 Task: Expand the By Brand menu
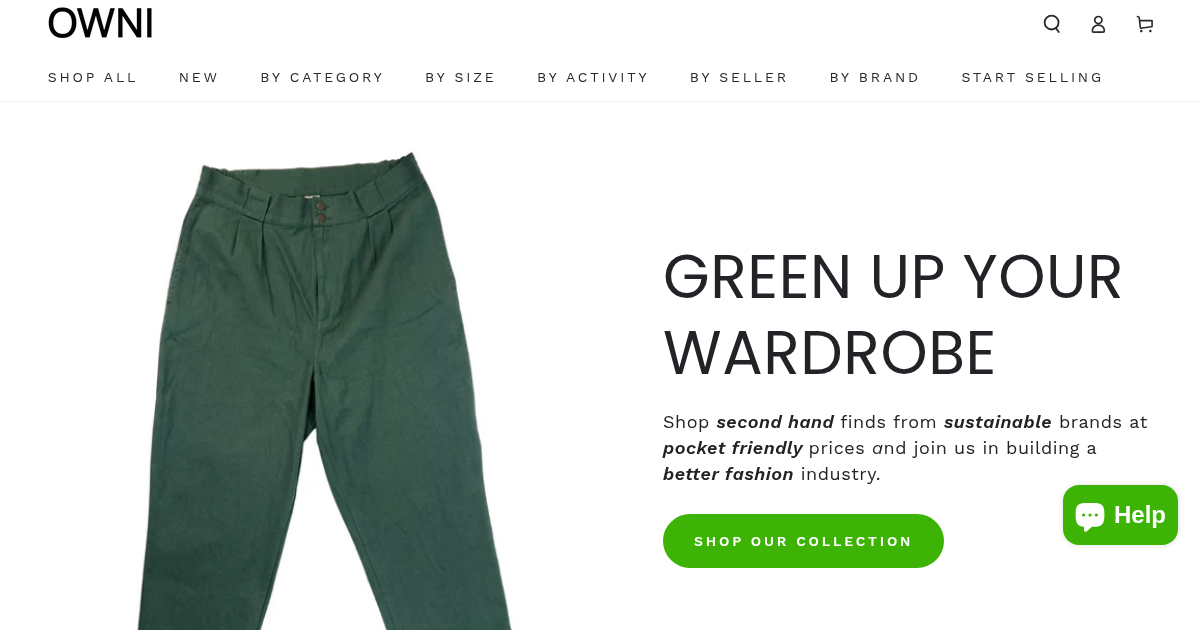[x=875, y=77]
